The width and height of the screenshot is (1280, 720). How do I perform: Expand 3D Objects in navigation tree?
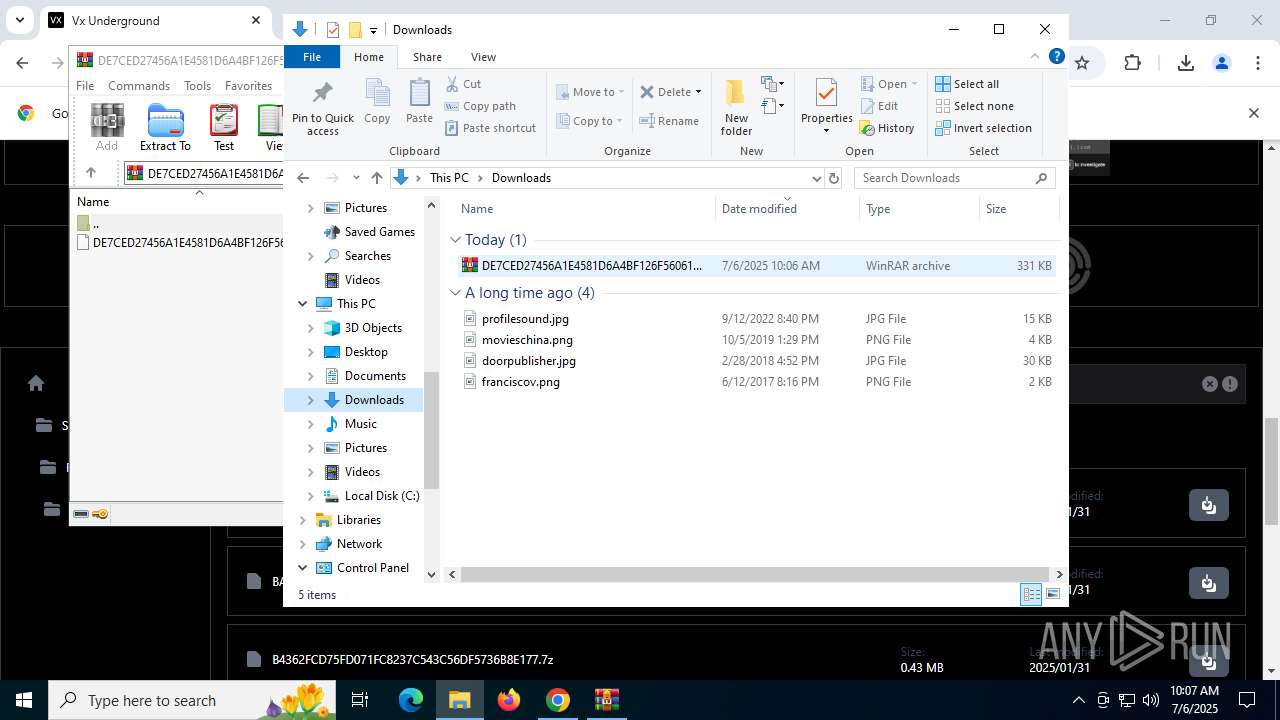point(310,328)
